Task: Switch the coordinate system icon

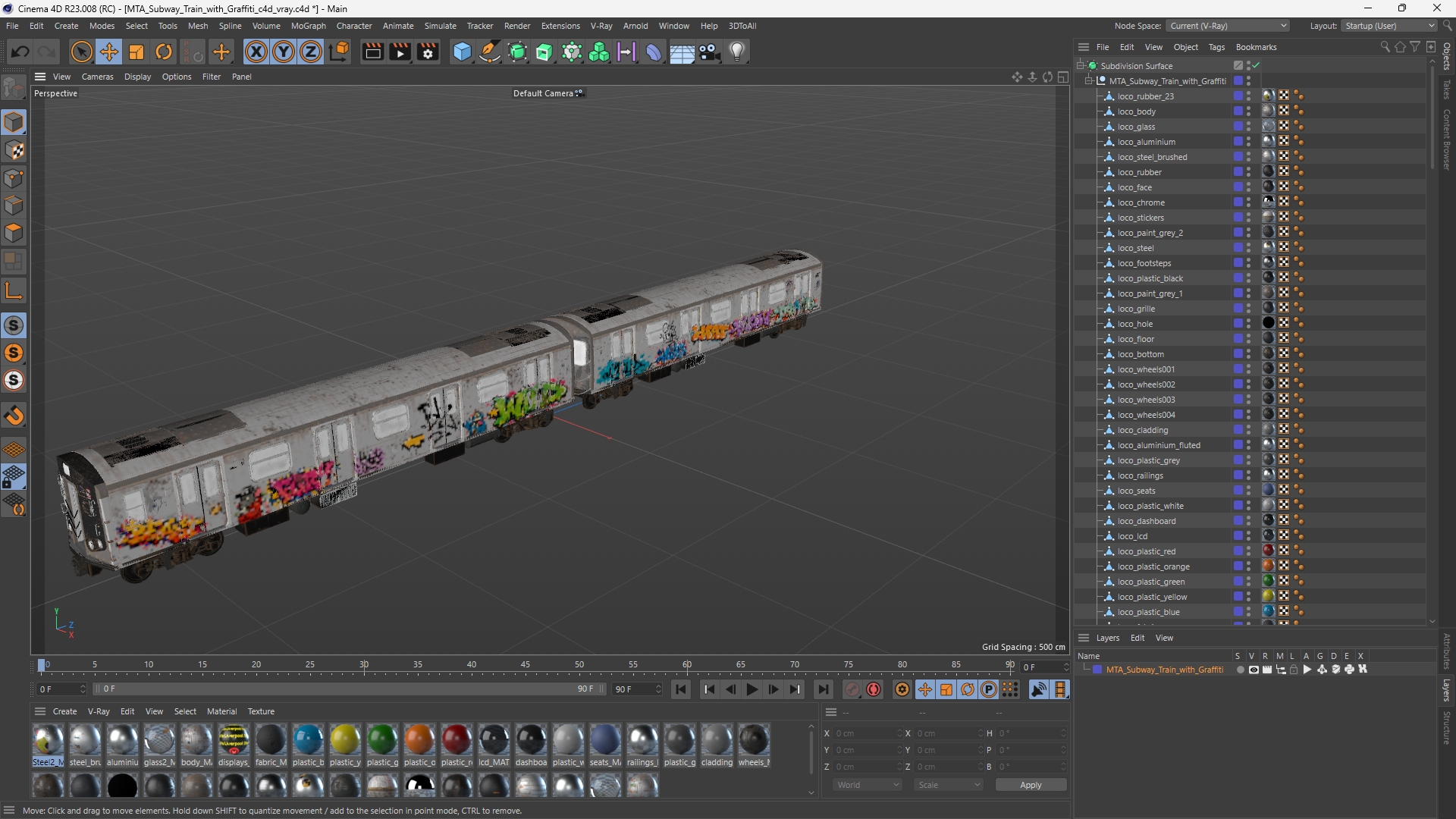Action: (340, 52)
